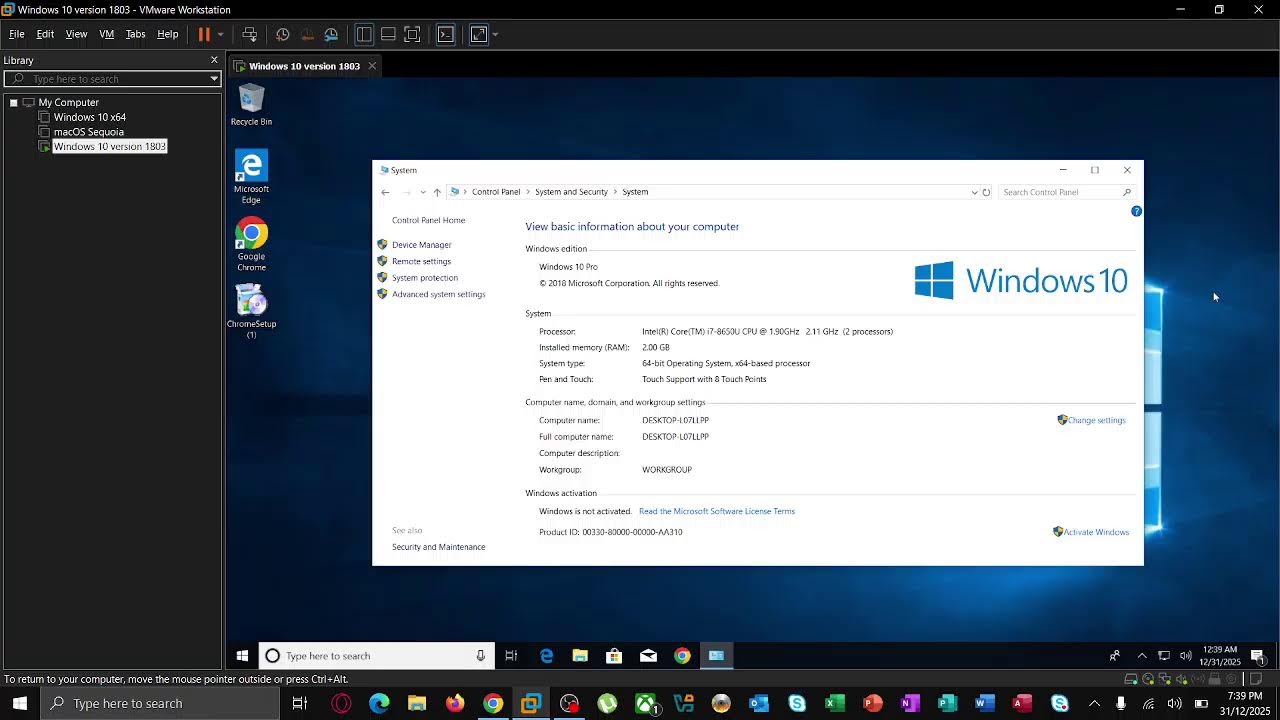Revert the VM to its previous snapshot

pyautogui.click(x=307, y=34)
